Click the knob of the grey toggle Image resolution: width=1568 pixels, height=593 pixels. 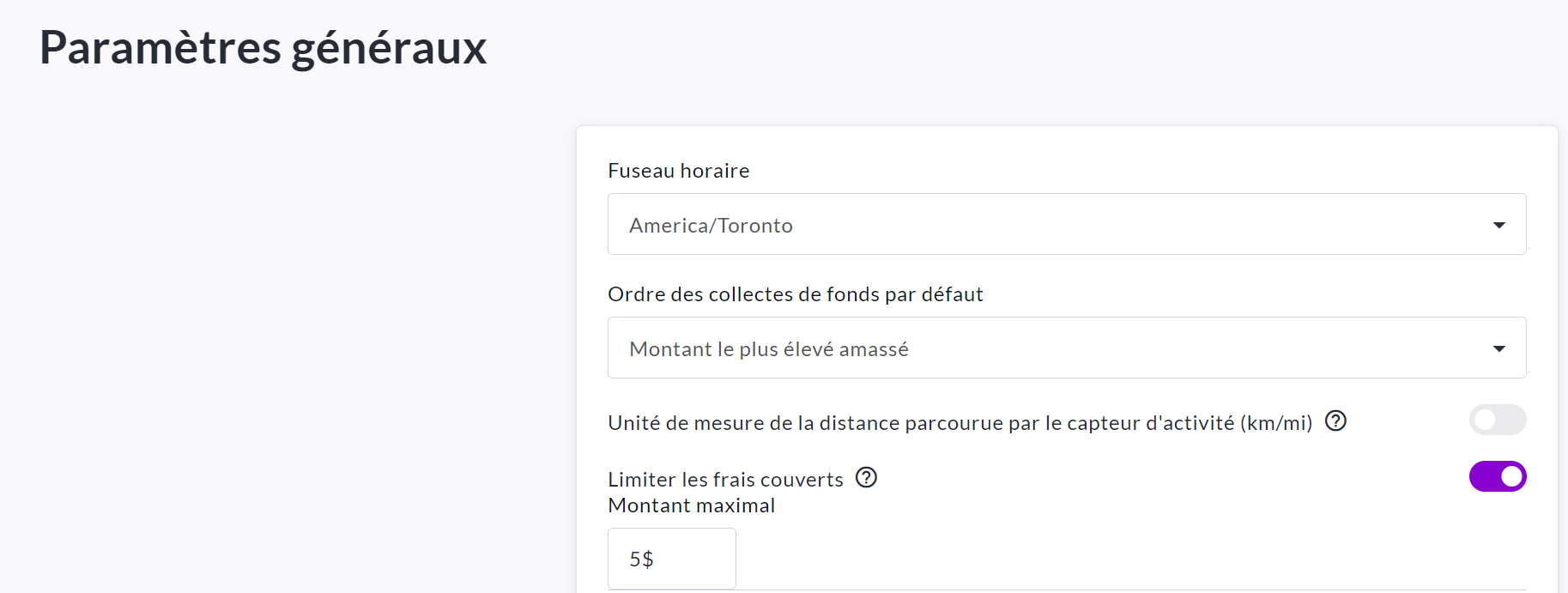[x=1485, y=420]
